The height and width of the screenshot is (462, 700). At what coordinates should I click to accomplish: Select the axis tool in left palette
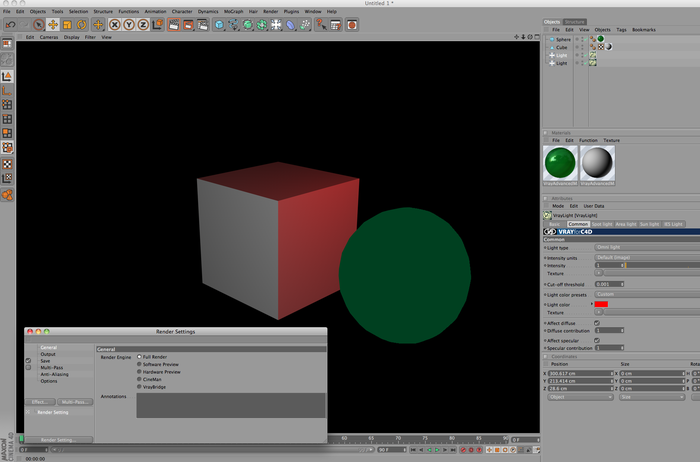(7, 91)
